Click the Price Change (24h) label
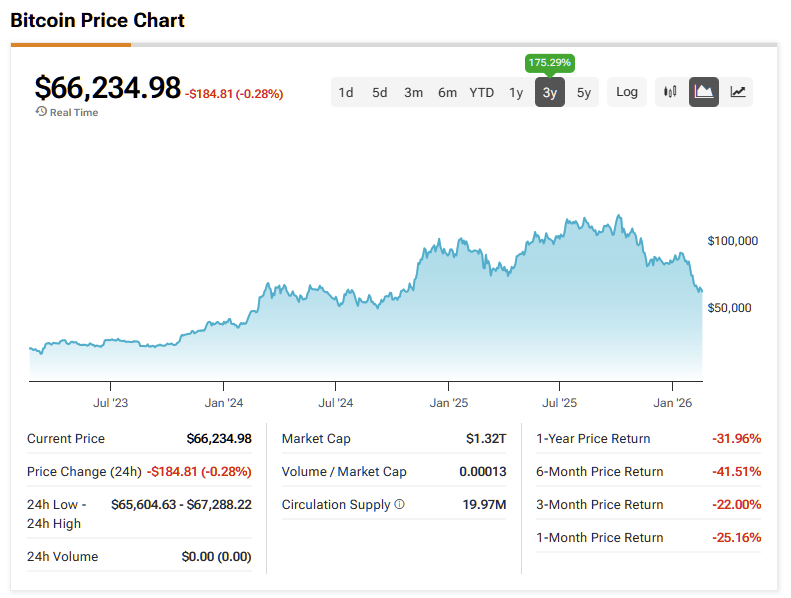 pyautogui.click(x=84, y=471)
